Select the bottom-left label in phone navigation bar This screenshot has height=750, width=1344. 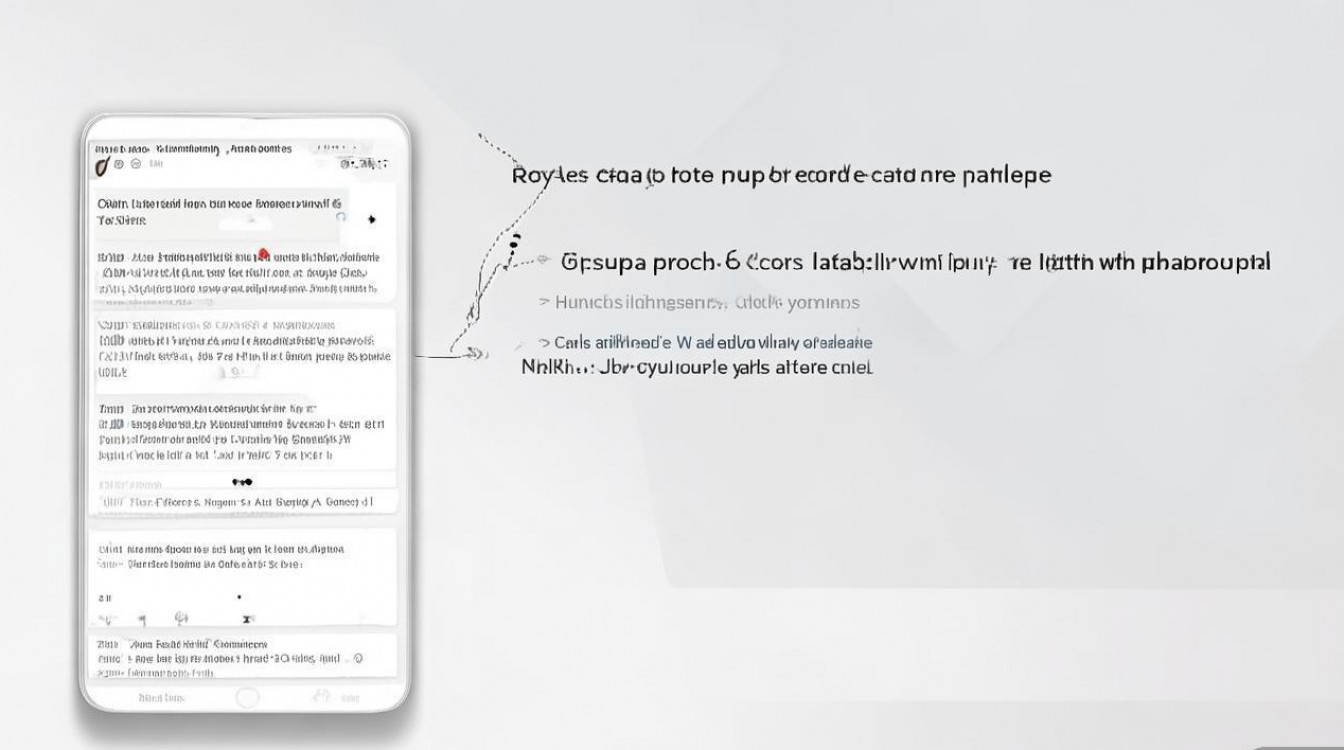click(x=161, y=698)
